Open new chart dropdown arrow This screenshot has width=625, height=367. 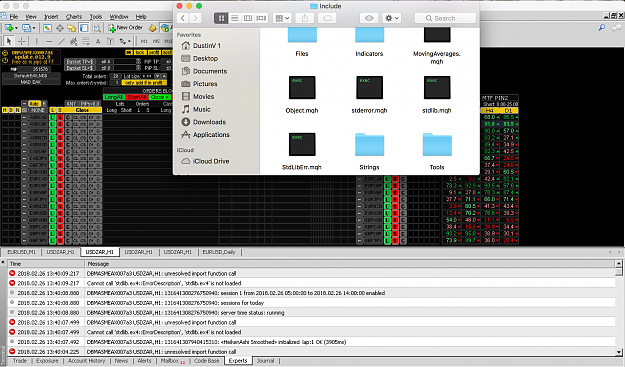coord(16,28)
